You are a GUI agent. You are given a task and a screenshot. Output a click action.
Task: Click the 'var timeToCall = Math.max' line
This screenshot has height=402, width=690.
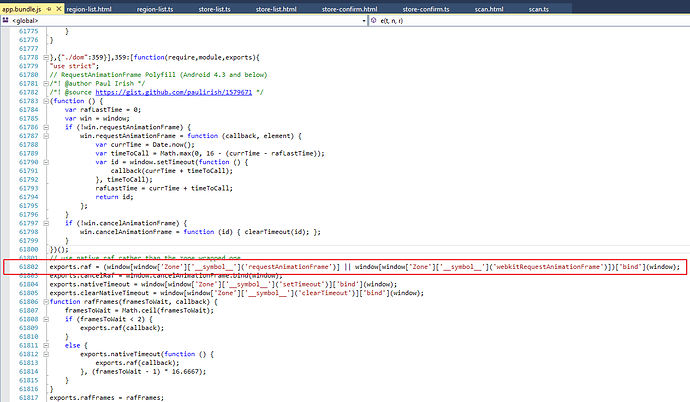click(x=210, y=153)
